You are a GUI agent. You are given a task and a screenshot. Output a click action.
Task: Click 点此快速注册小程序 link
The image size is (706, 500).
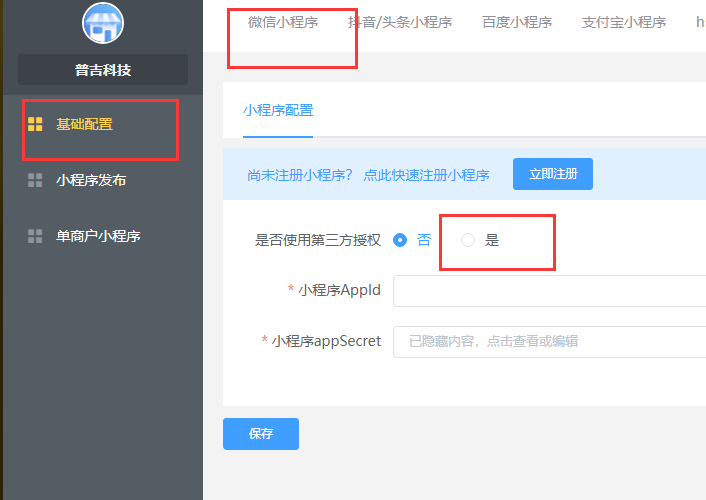[x=426, y=175]
